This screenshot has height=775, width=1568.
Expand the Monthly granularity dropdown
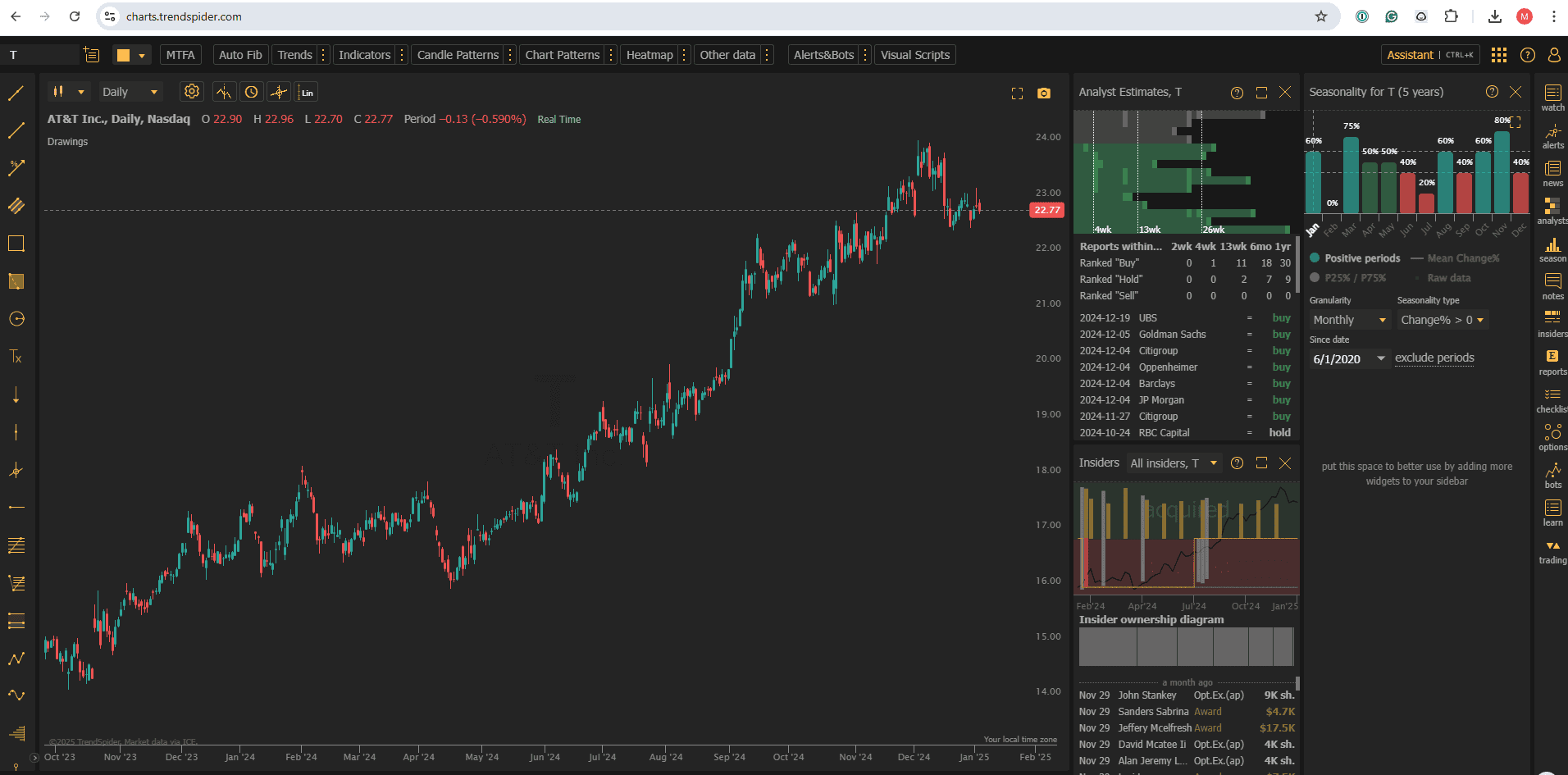[1349, 320]
